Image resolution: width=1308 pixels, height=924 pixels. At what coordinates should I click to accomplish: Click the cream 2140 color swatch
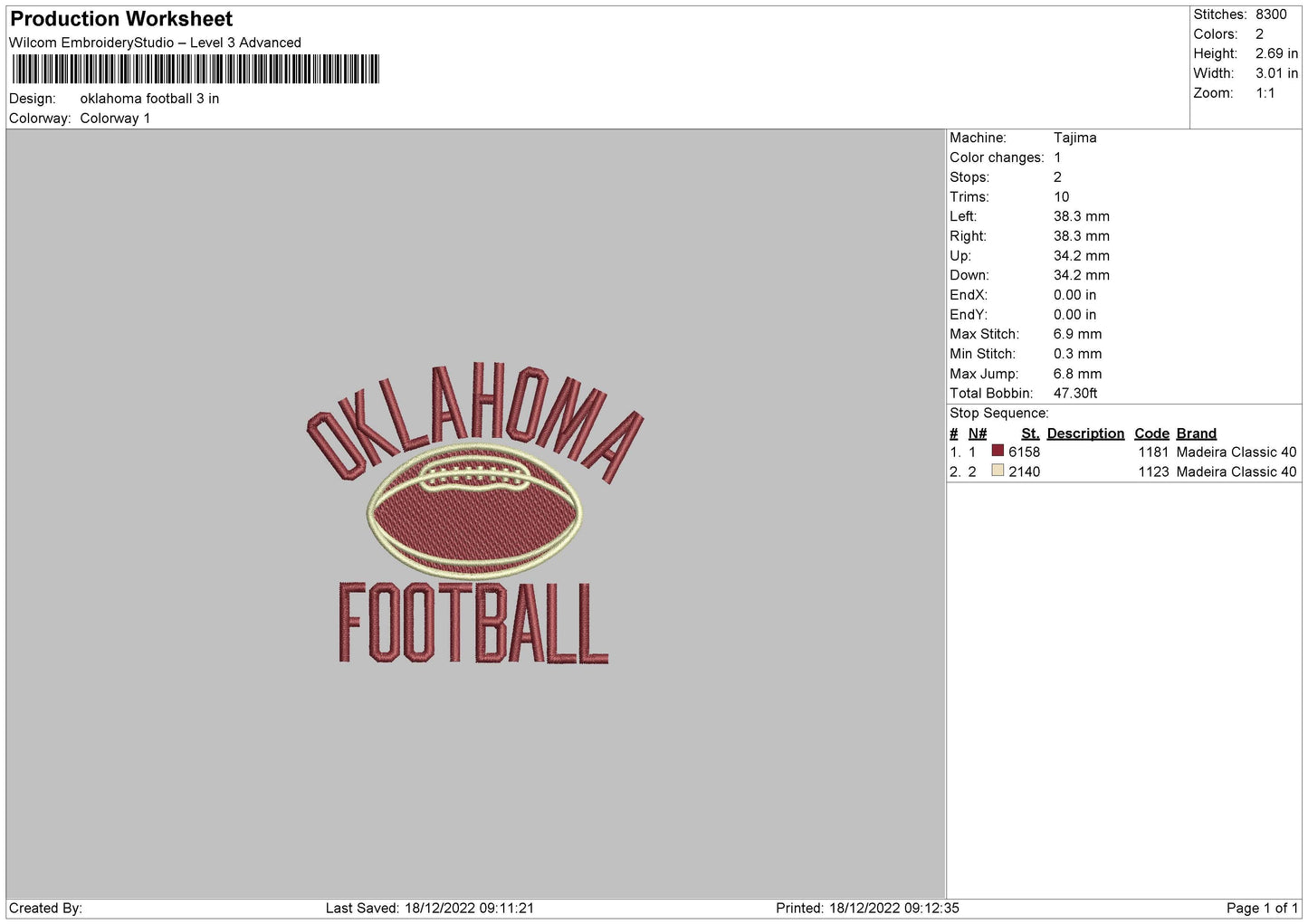[998, 471]
